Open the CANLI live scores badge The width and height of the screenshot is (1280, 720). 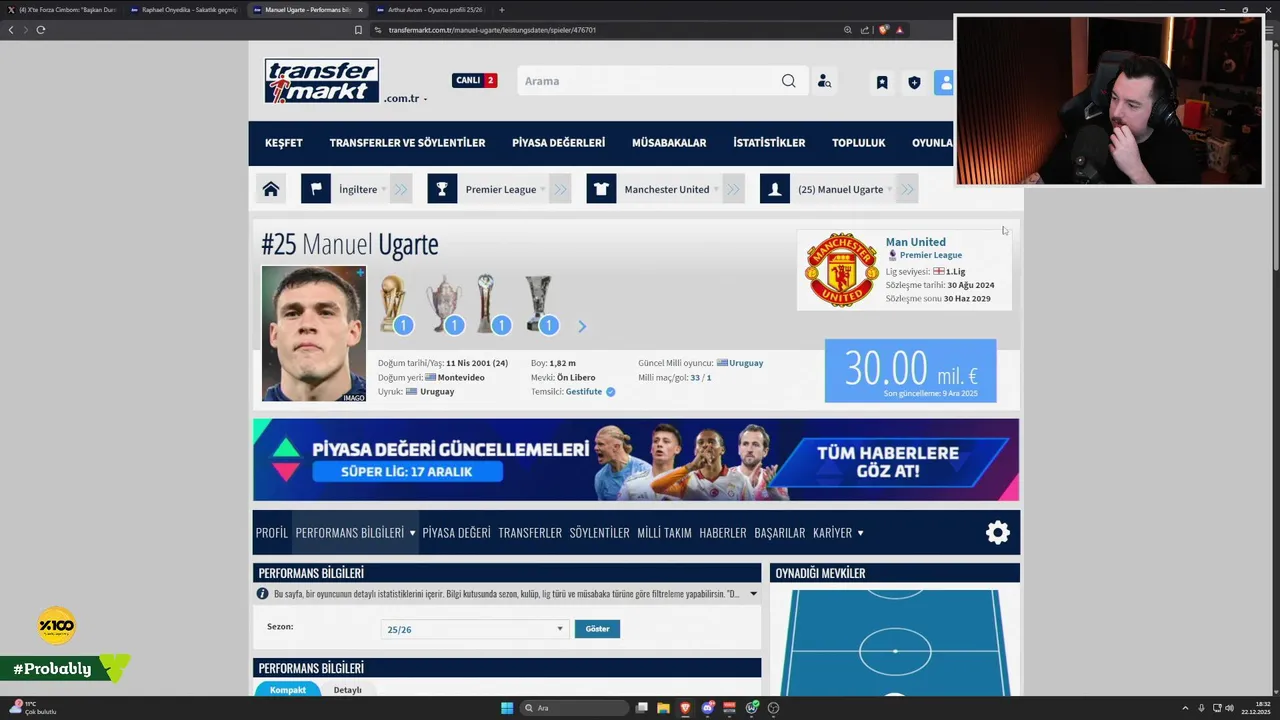pos(474,80)
